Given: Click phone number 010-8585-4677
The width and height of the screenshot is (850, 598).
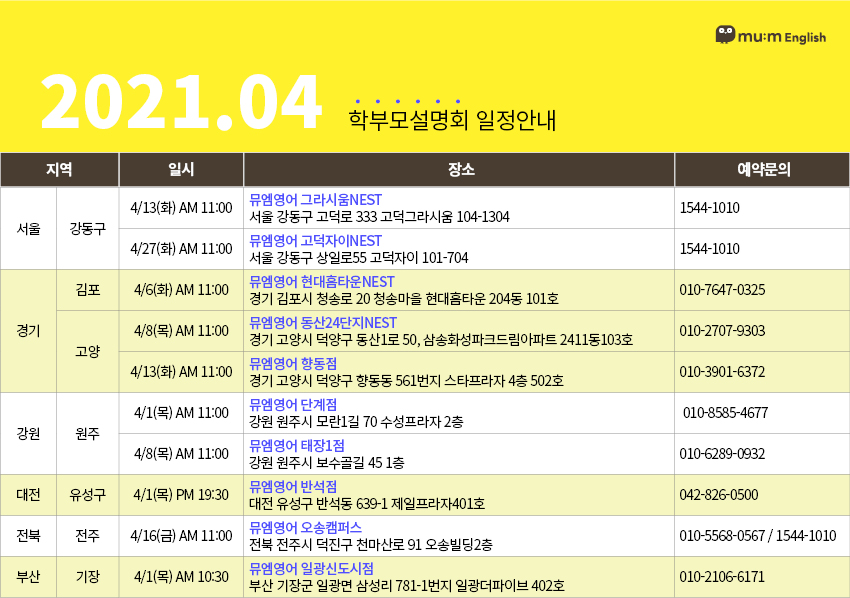Looking at the screenshot, I should coord(725,413).
